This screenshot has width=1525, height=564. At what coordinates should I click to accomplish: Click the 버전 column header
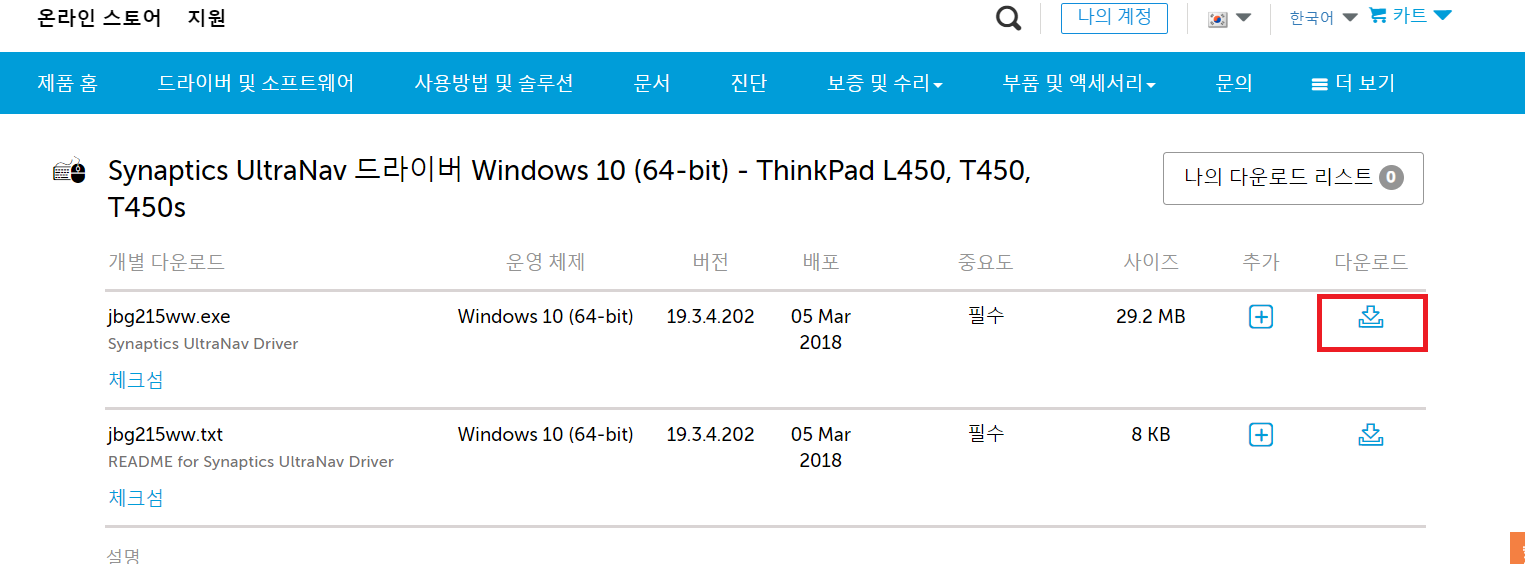711,263
